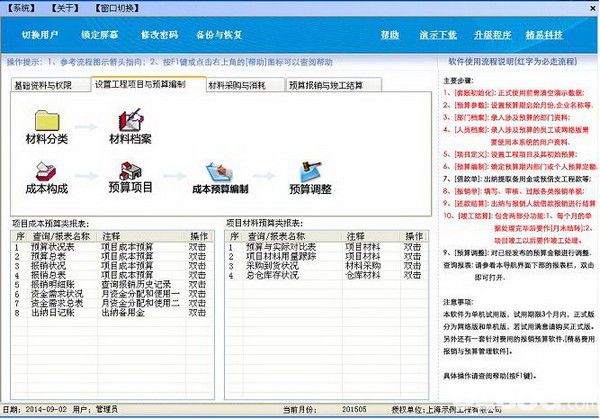The image size is (600, 419).
Task: Select 出纳日记账 report row
Action: pyautogui.click(x=112, y=313)
